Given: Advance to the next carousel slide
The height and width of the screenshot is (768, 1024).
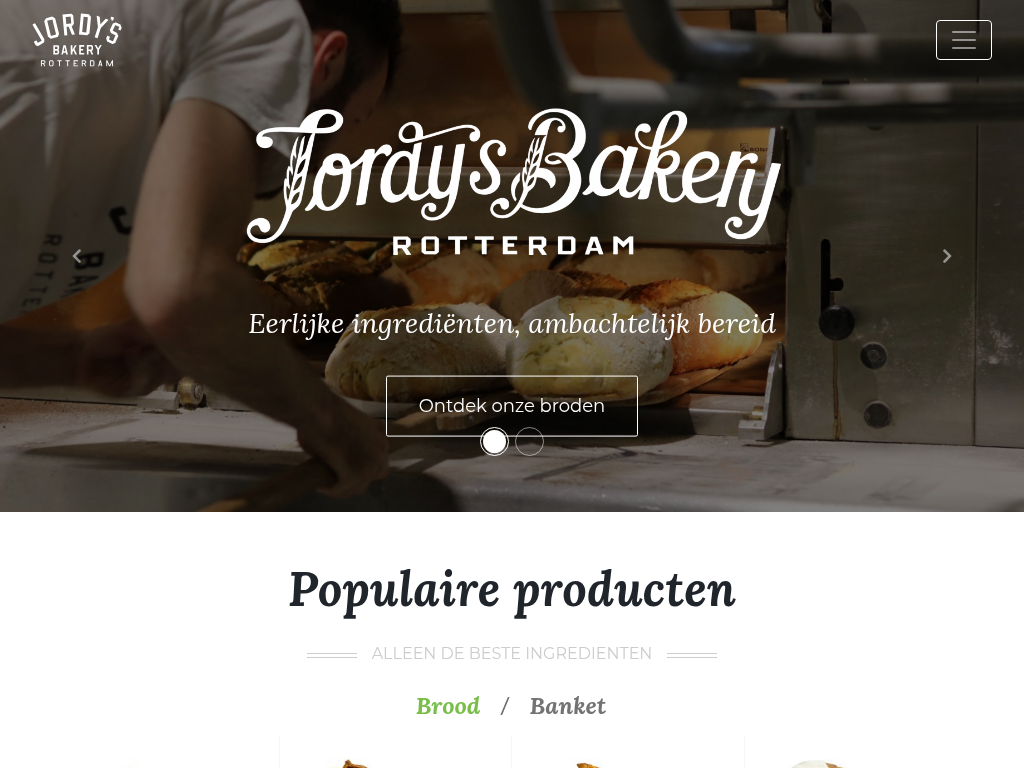Looking at the screenshot, I should (946, 256).
